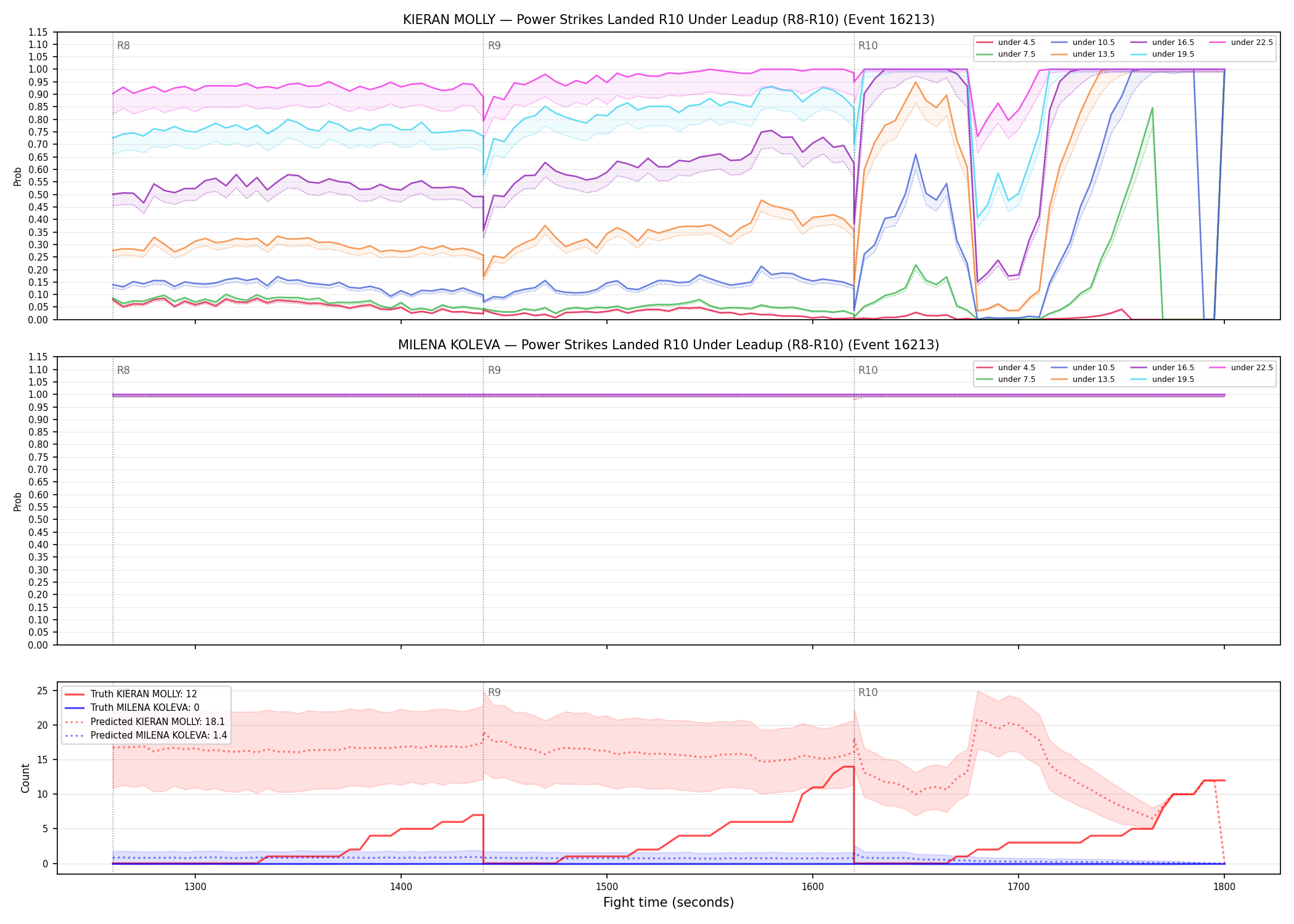This screenshot has height=924, width=1294.
Task: Click 'under 16.5' legend entry in Kieran Molly chart
Action: tap(1163, 43)
